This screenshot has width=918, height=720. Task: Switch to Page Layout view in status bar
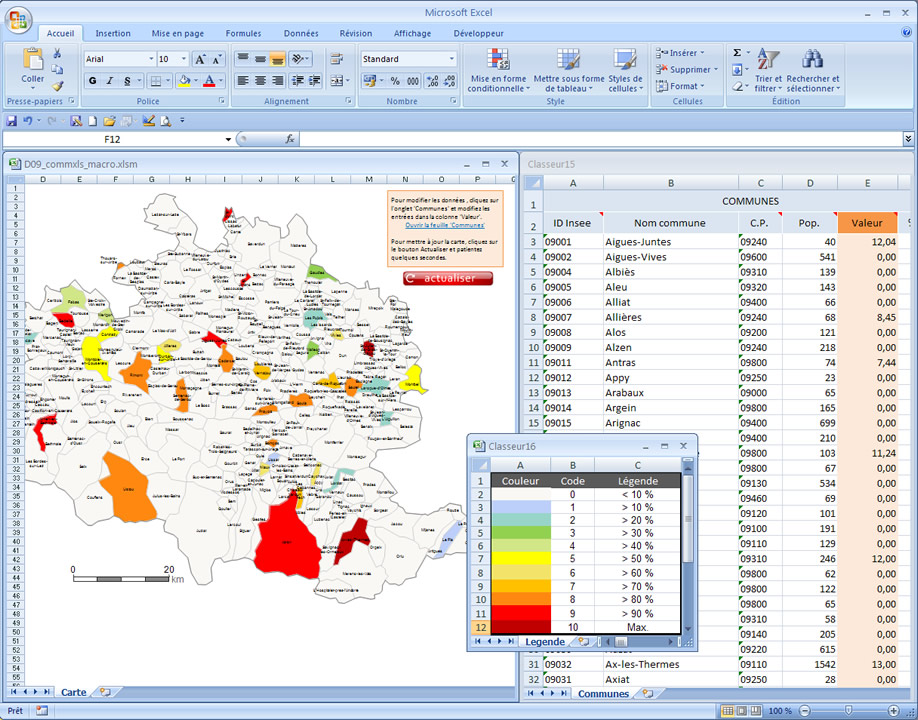tap(742, 711)
